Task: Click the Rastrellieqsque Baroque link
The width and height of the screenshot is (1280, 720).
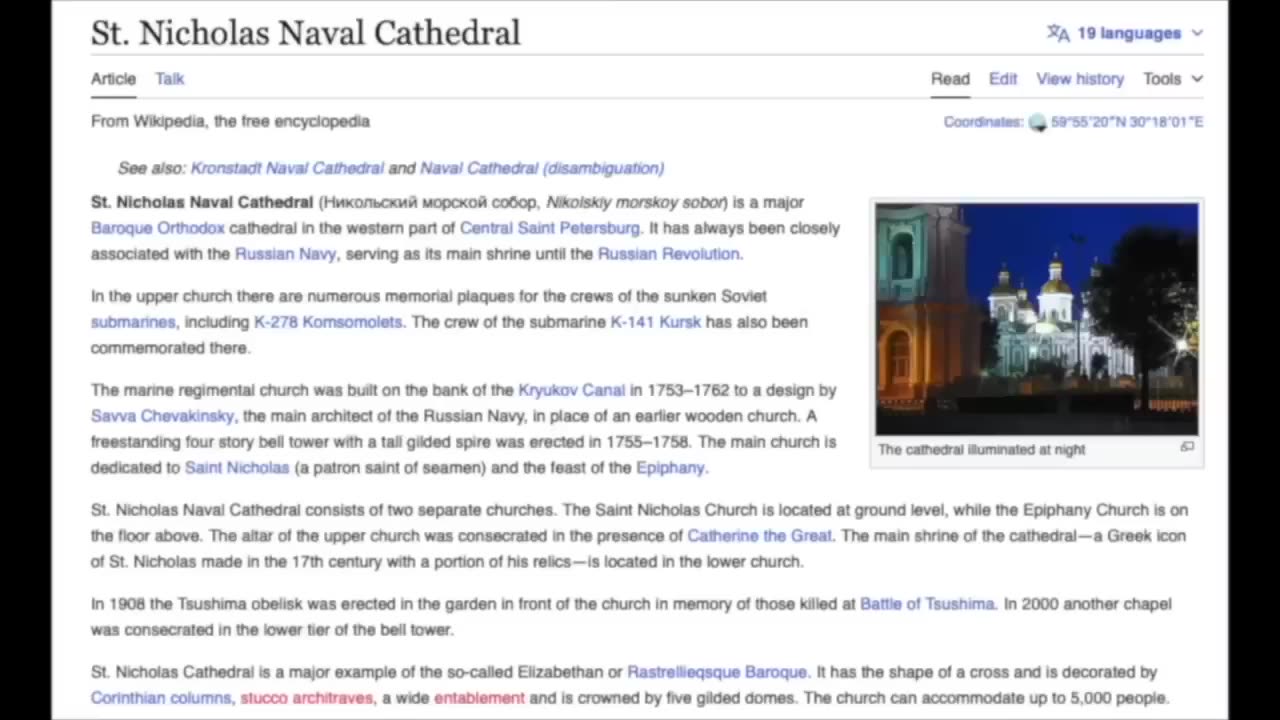Action: [717, 672]
